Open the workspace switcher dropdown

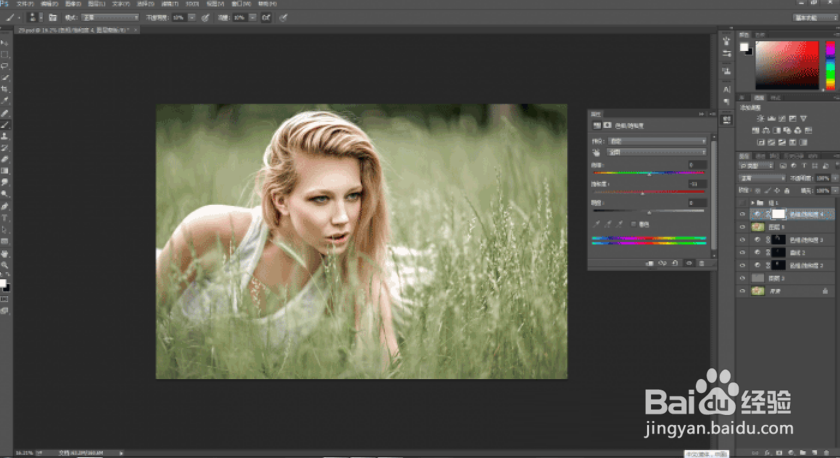815,18
